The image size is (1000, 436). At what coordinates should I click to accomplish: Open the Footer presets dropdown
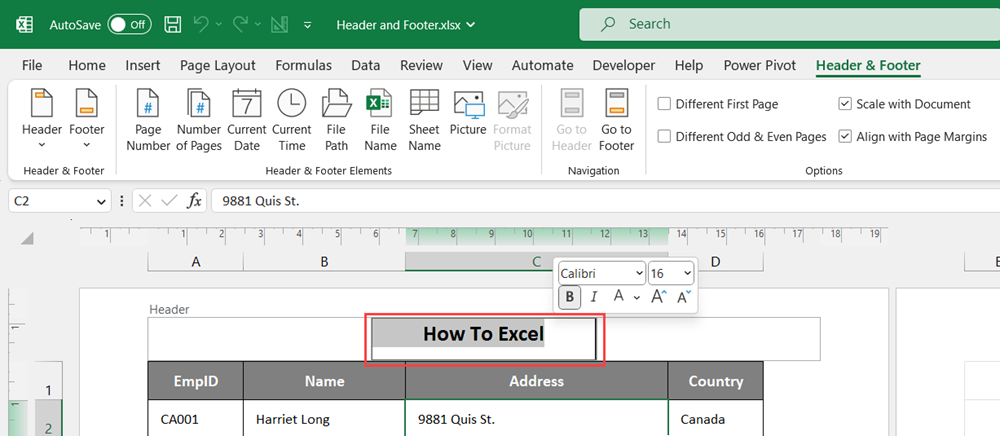87,121
